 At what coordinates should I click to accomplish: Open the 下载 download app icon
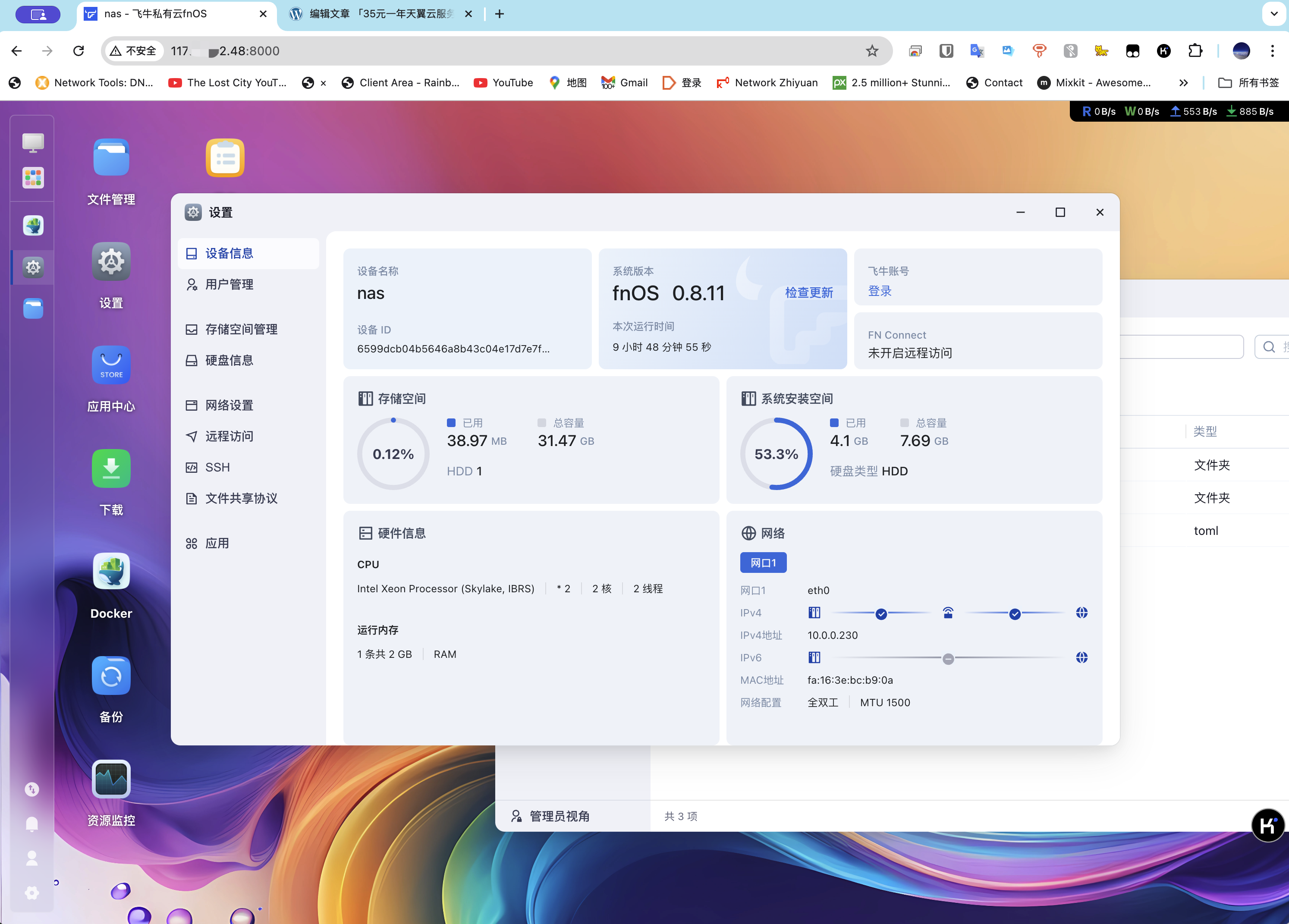[x=111, y=468]
